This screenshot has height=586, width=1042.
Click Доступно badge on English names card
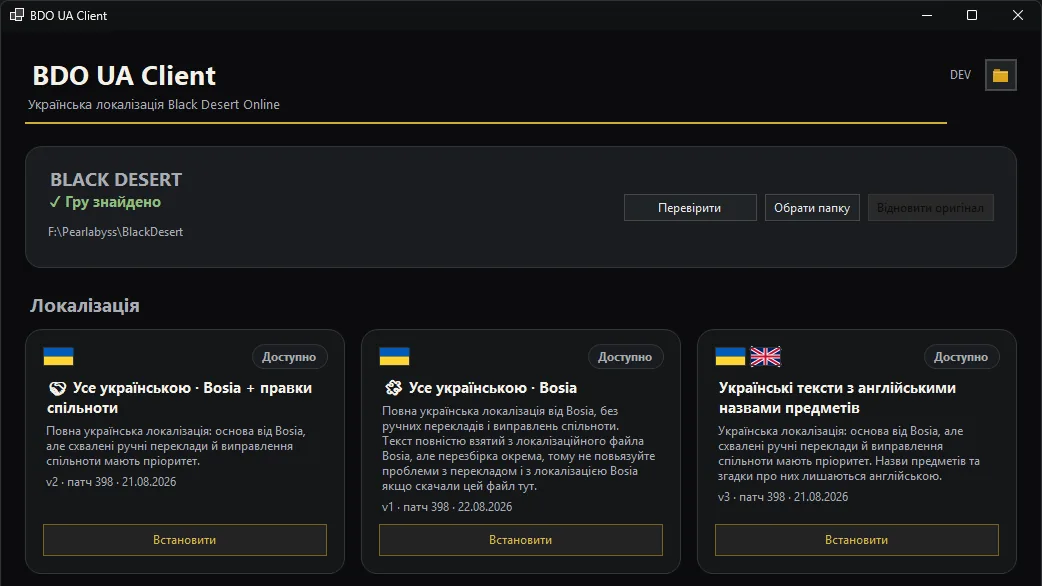coord(961,357)
